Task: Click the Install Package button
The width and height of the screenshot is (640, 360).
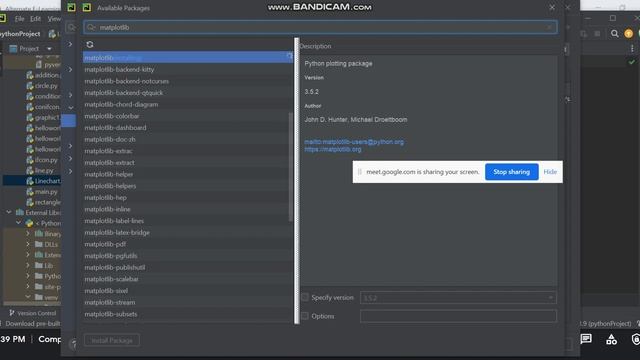Action: click(x=112, y=340)
